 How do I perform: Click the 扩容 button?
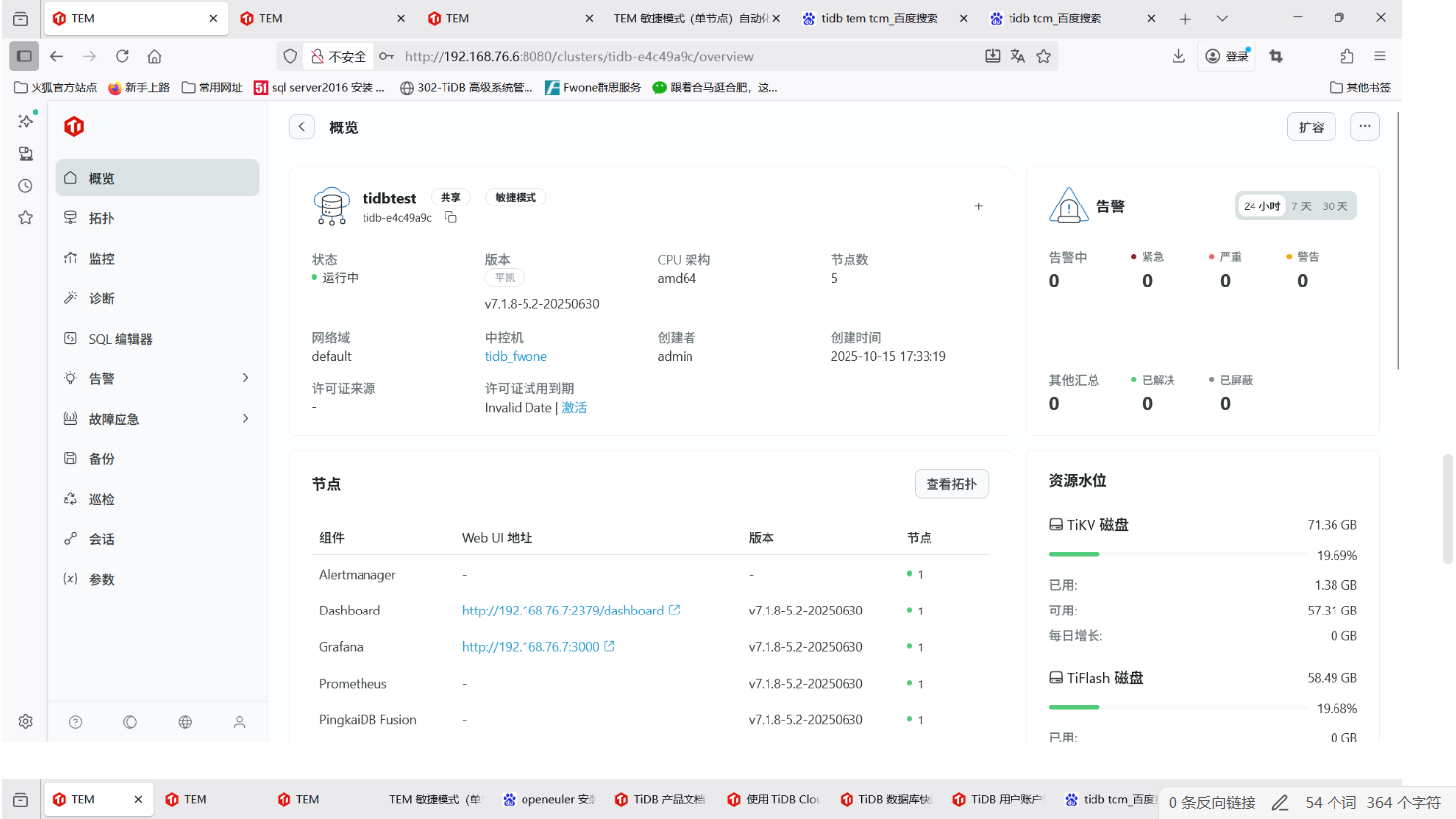(1311, 127)
